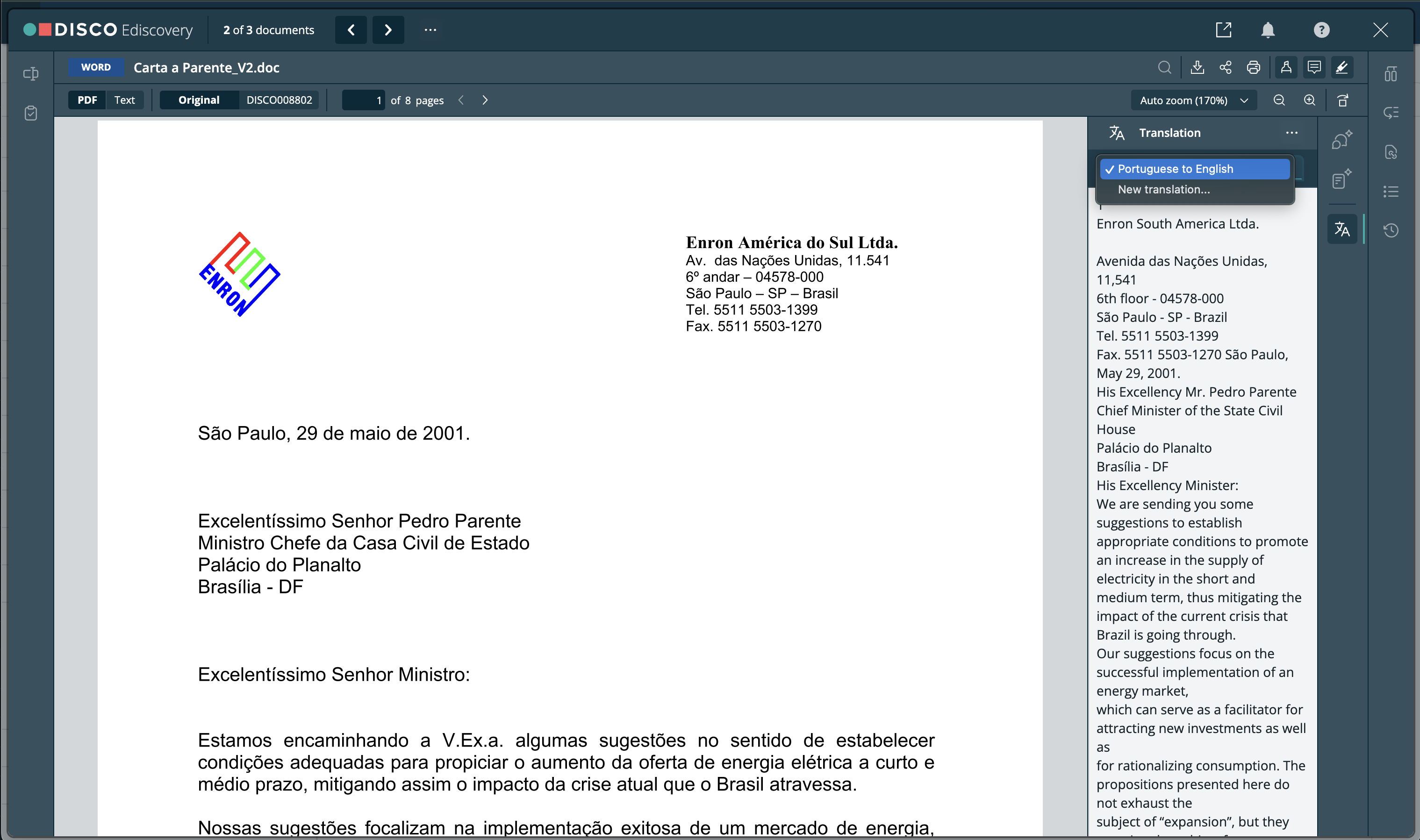The height and width of the screenshot is (840, 1420).
Task: Click the stamp tool icon
Action: 1286,67
